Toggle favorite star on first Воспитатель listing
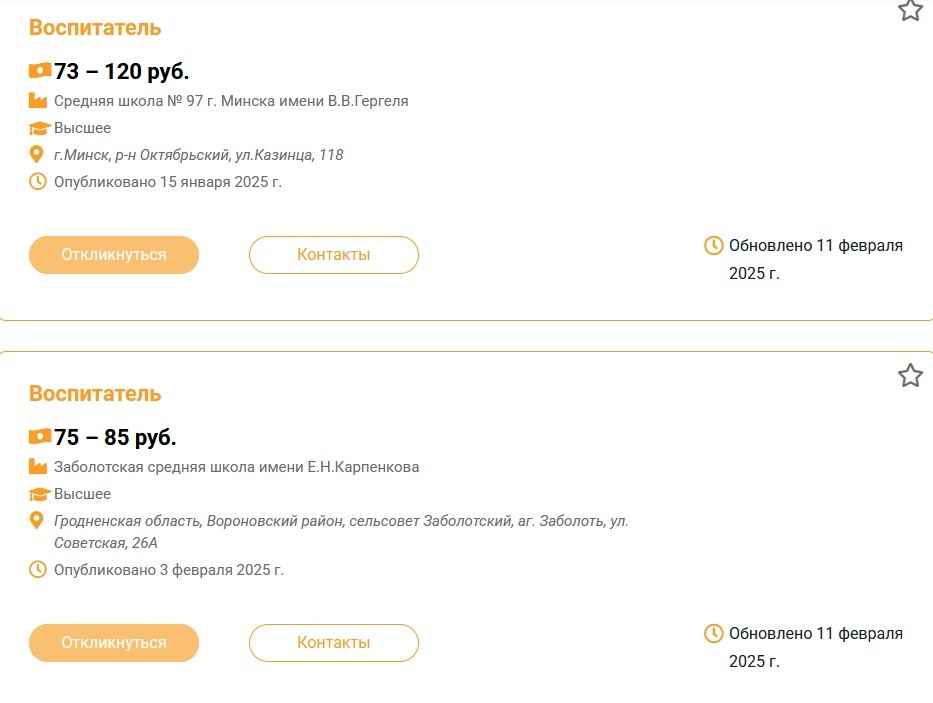Image resolution: width=933 pixels, height=703 pixels. point(909,10)
